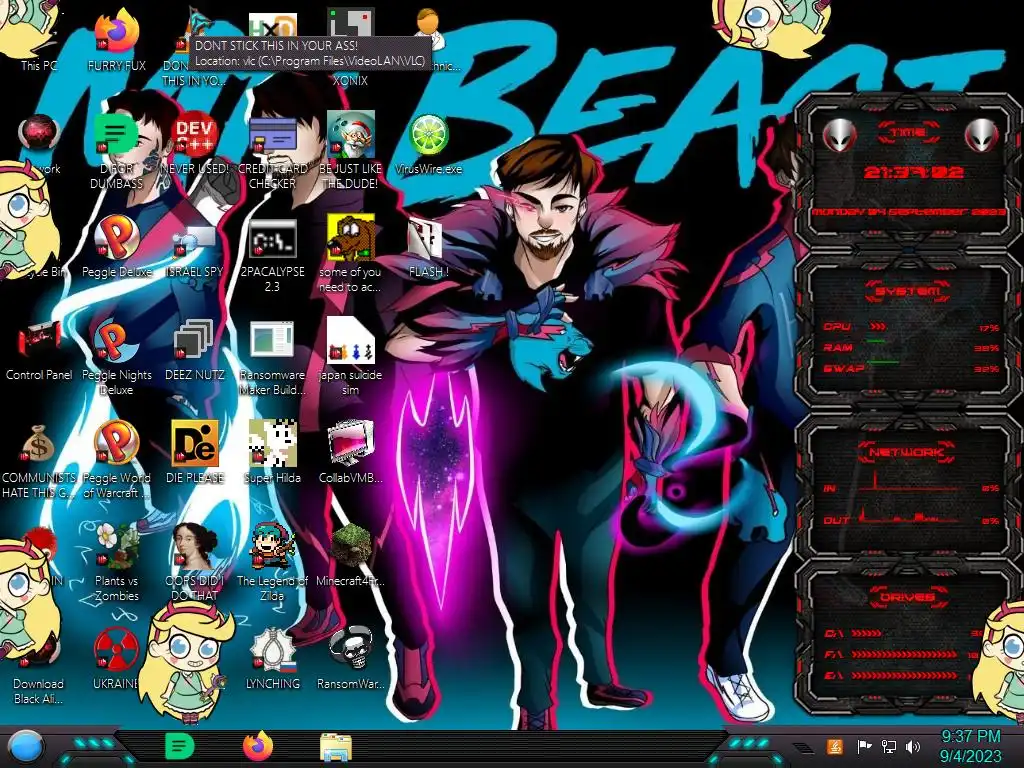Click the SYSTEM header in the gadget

(x=908, y=291)
